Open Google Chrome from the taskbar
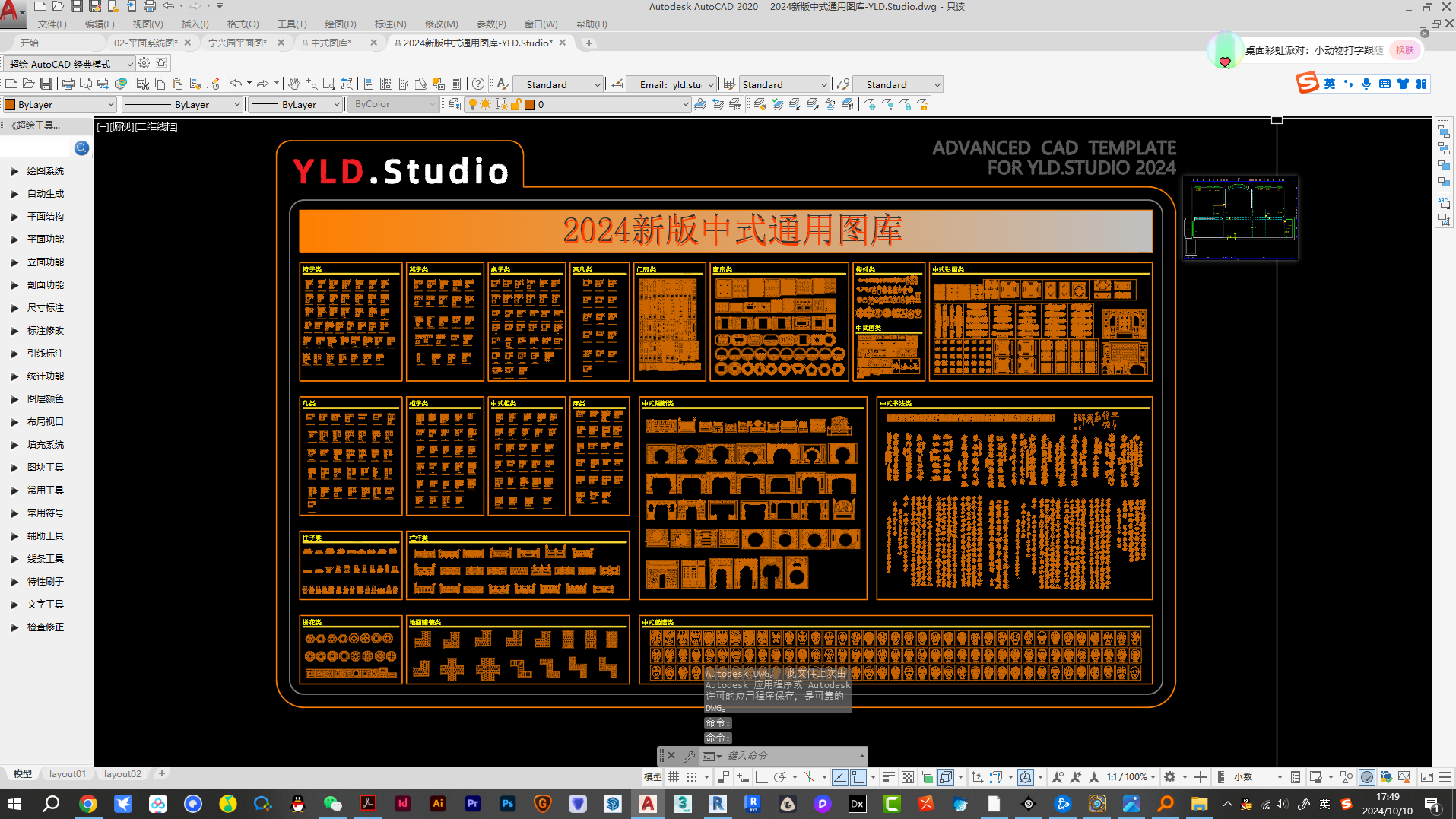This screenshot has width=1456, height=819. 88,804
